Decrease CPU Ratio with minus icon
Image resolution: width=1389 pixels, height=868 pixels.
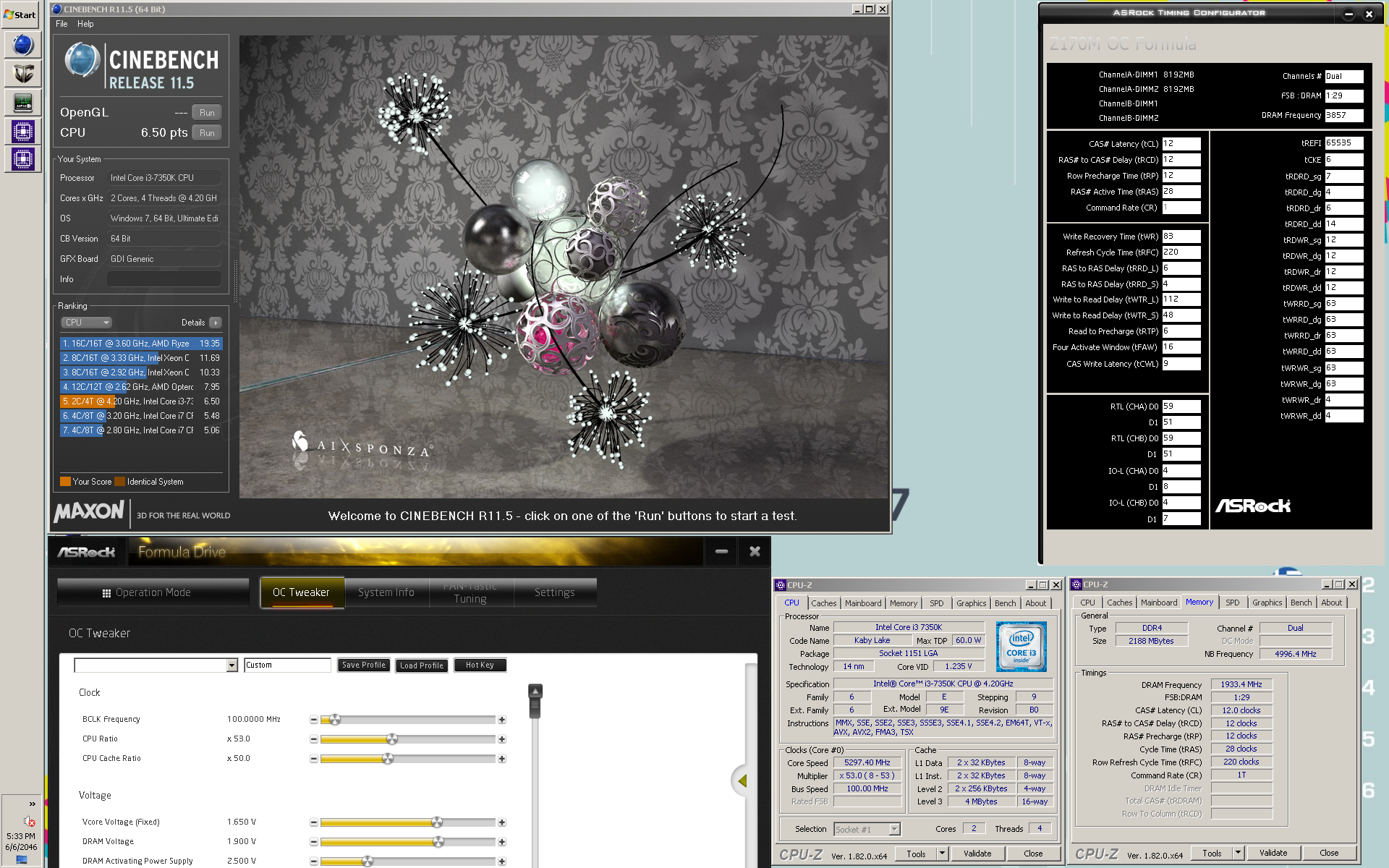[x=313, y=739]
